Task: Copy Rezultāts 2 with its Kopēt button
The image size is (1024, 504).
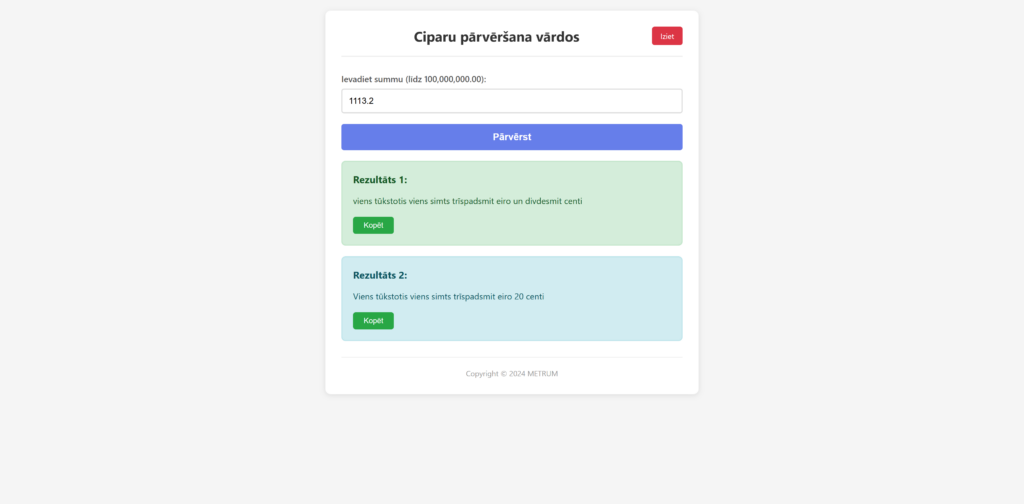Action: point(373,321)
